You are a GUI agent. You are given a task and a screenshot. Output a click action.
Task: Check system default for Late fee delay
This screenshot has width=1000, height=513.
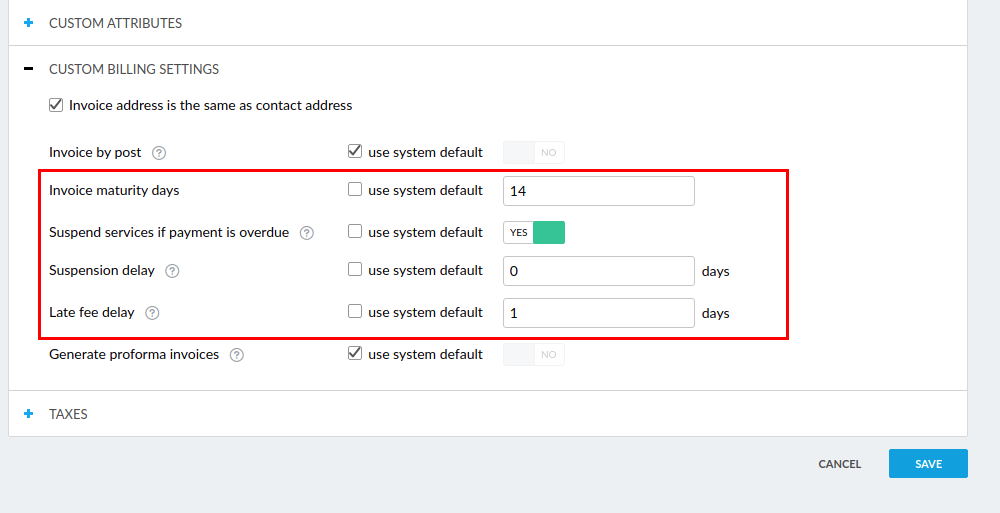[x=354, y=312]
